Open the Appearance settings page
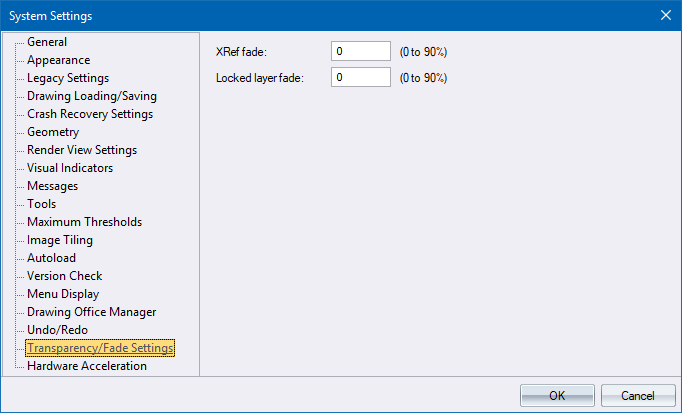682x413 pixels. pyautogui.click(x=59, y=60)
